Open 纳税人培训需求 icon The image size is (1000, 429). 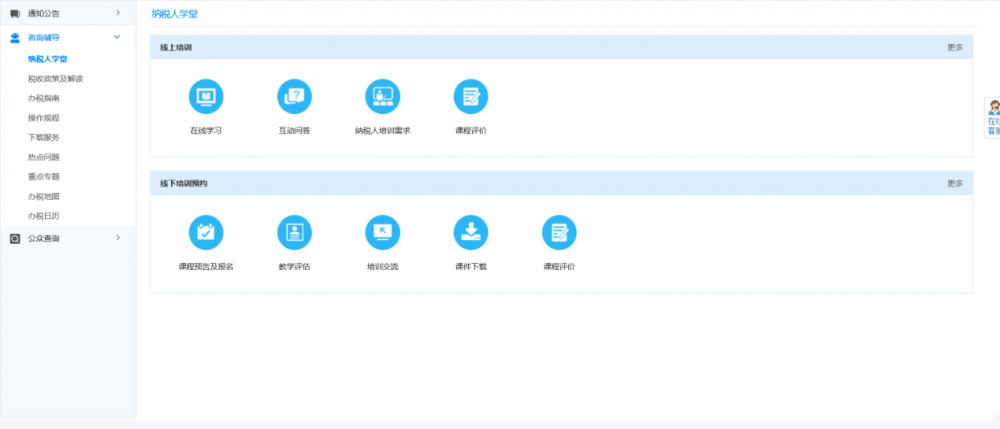click(x=382, y=97)
